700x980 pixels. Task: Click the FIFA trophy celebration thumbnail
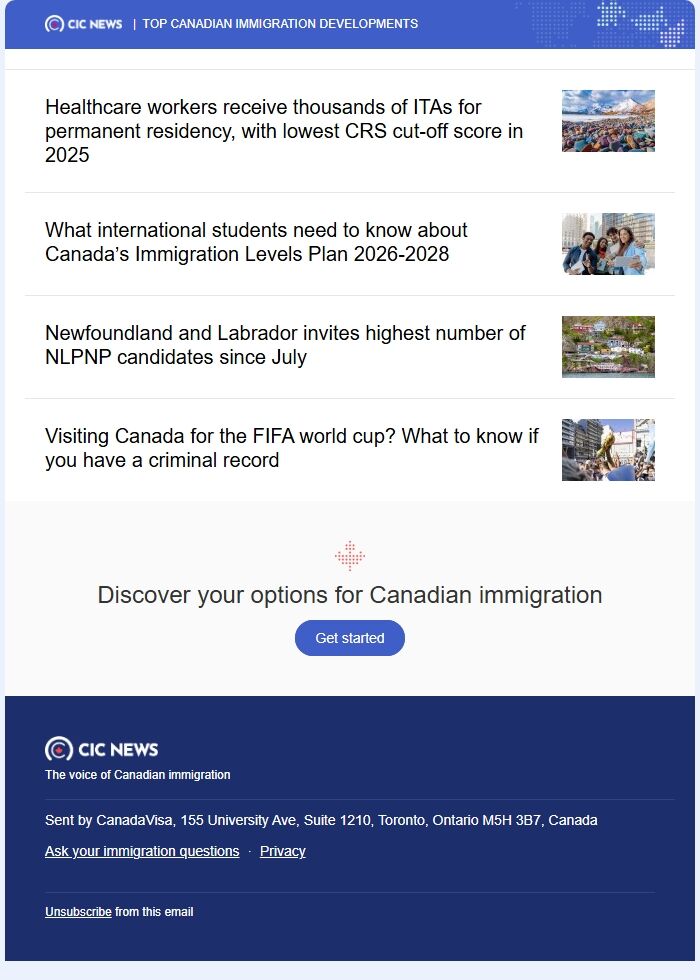[607, 449]
